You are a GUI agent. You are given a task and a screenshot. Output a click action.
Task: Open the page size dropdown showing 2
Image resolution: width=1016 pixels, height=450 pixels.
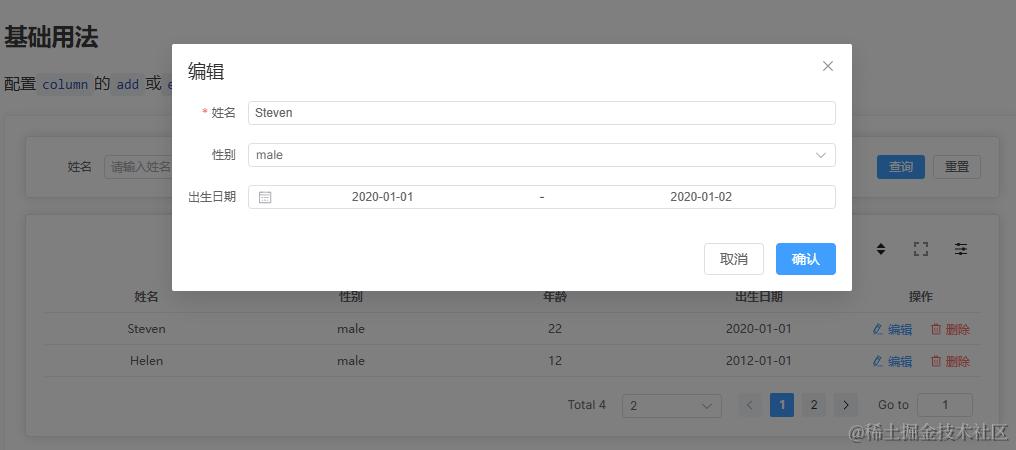tap(671, 406)
